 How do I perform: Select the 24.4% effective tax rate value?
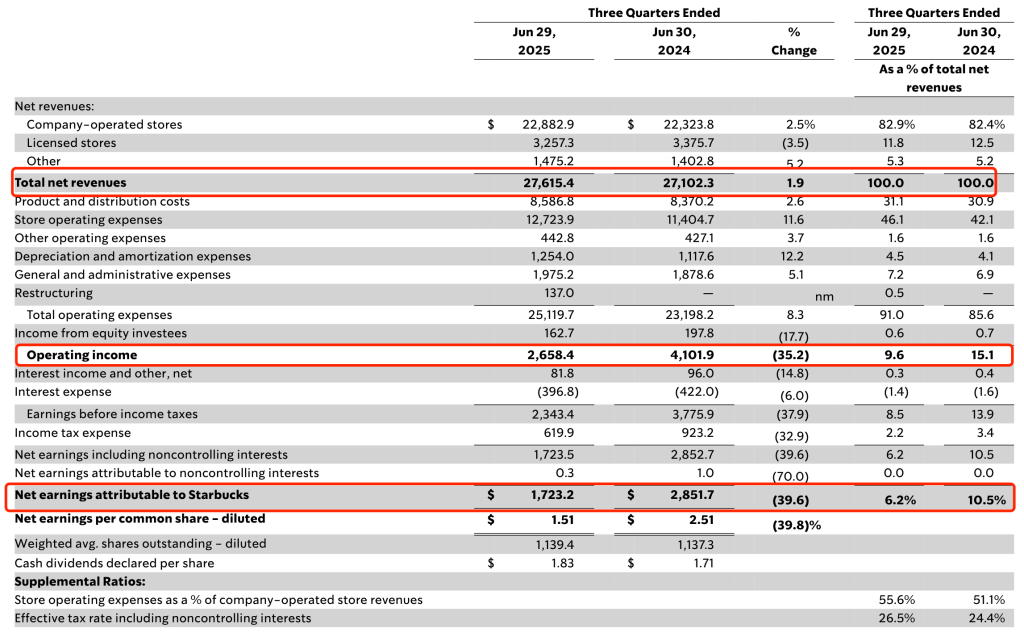pyautogui.click(x=987, y=618)
